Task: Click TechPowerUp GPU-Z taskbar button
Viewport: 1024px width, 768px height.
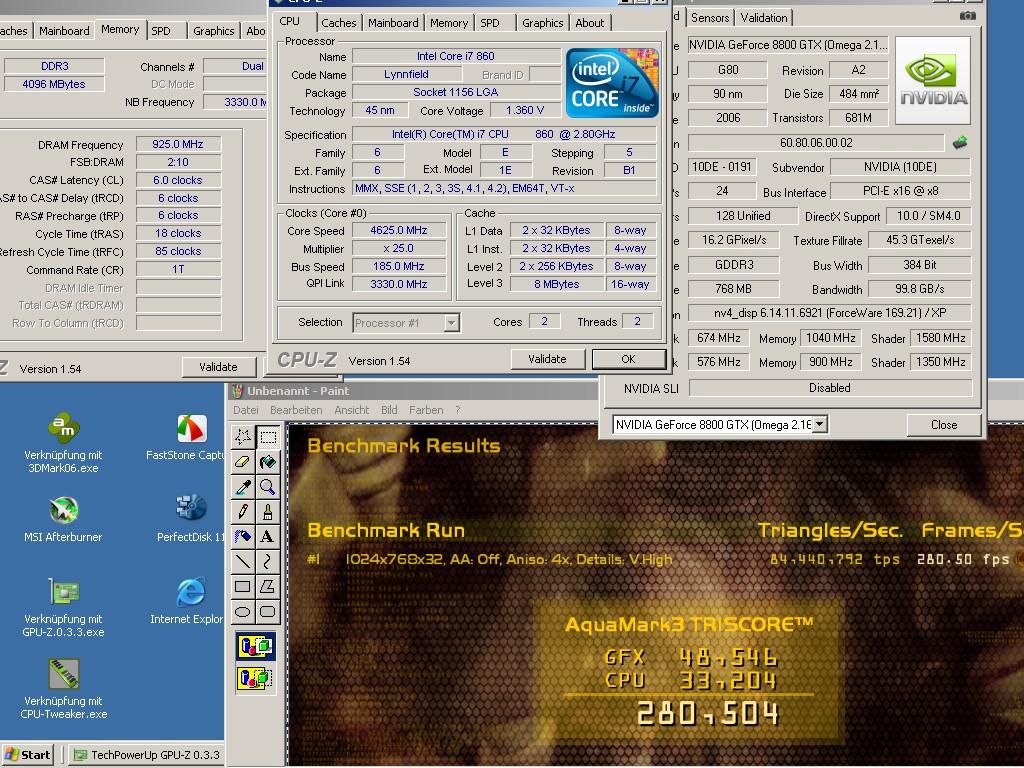Action: coord(148,755)
